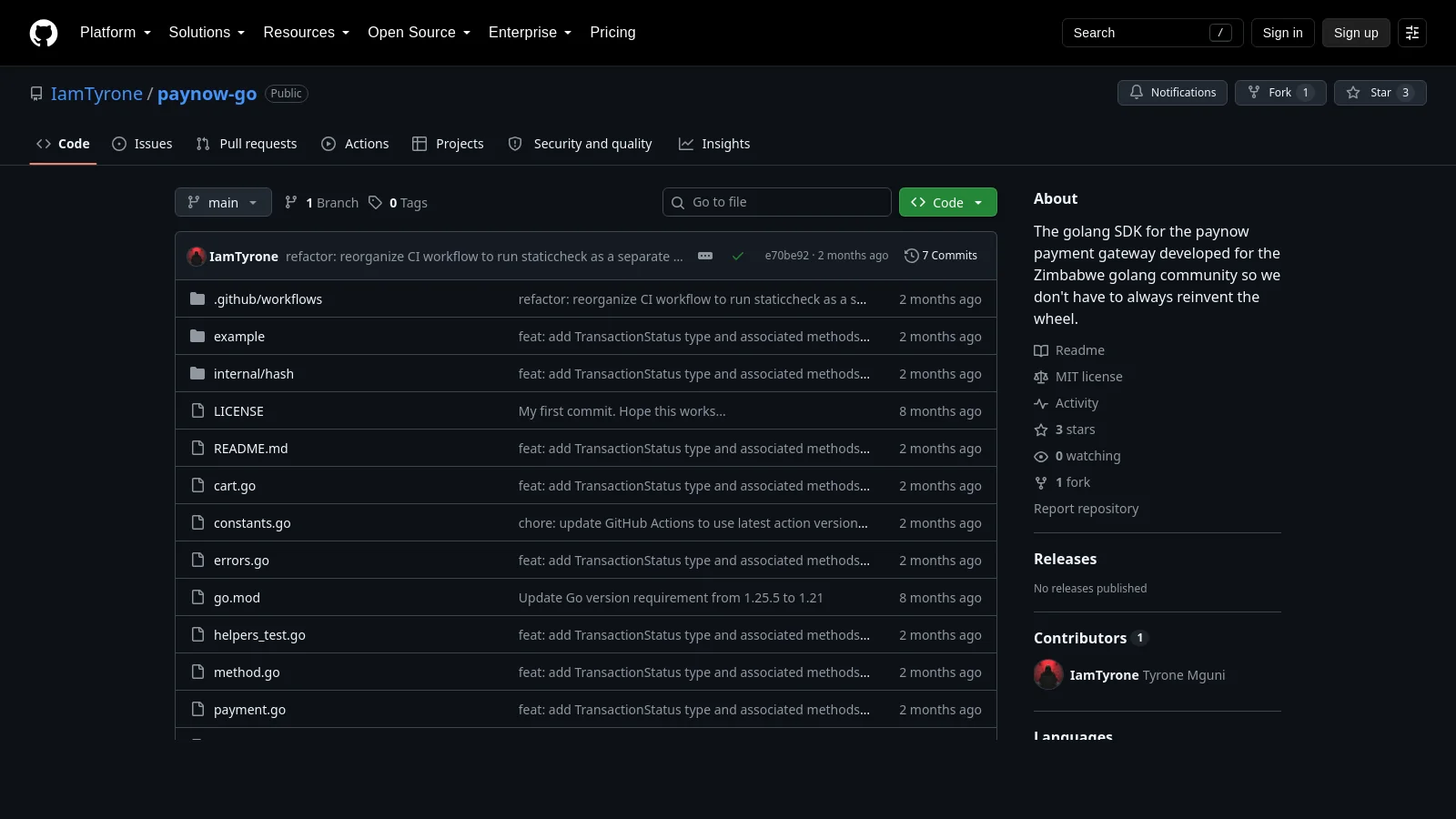
Task: Click the Sign in button
Action: point(1282,33)
